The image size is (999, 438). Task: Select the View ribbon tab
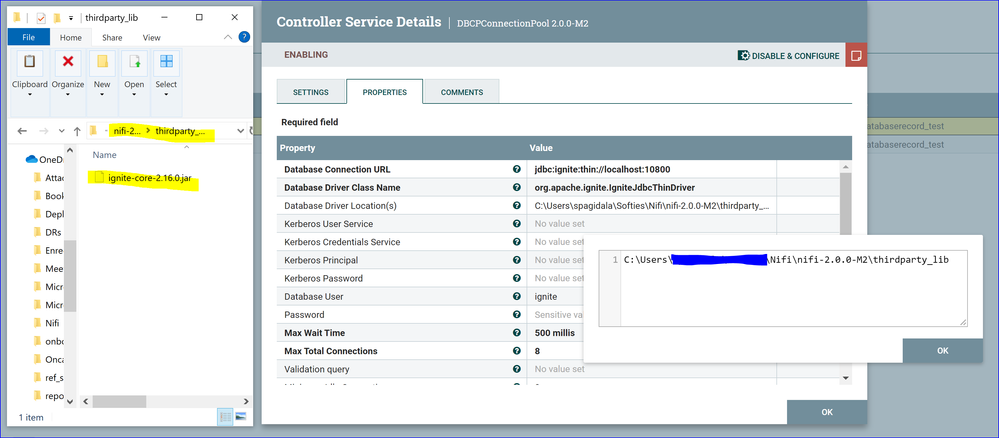[152, 38]
